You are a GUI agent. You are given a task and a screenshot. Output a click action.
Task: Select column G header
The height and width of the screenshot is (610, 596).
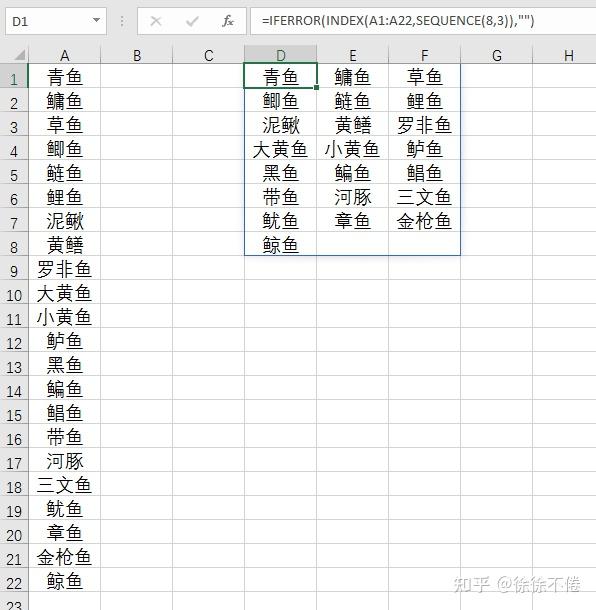(x=496, y=55)
